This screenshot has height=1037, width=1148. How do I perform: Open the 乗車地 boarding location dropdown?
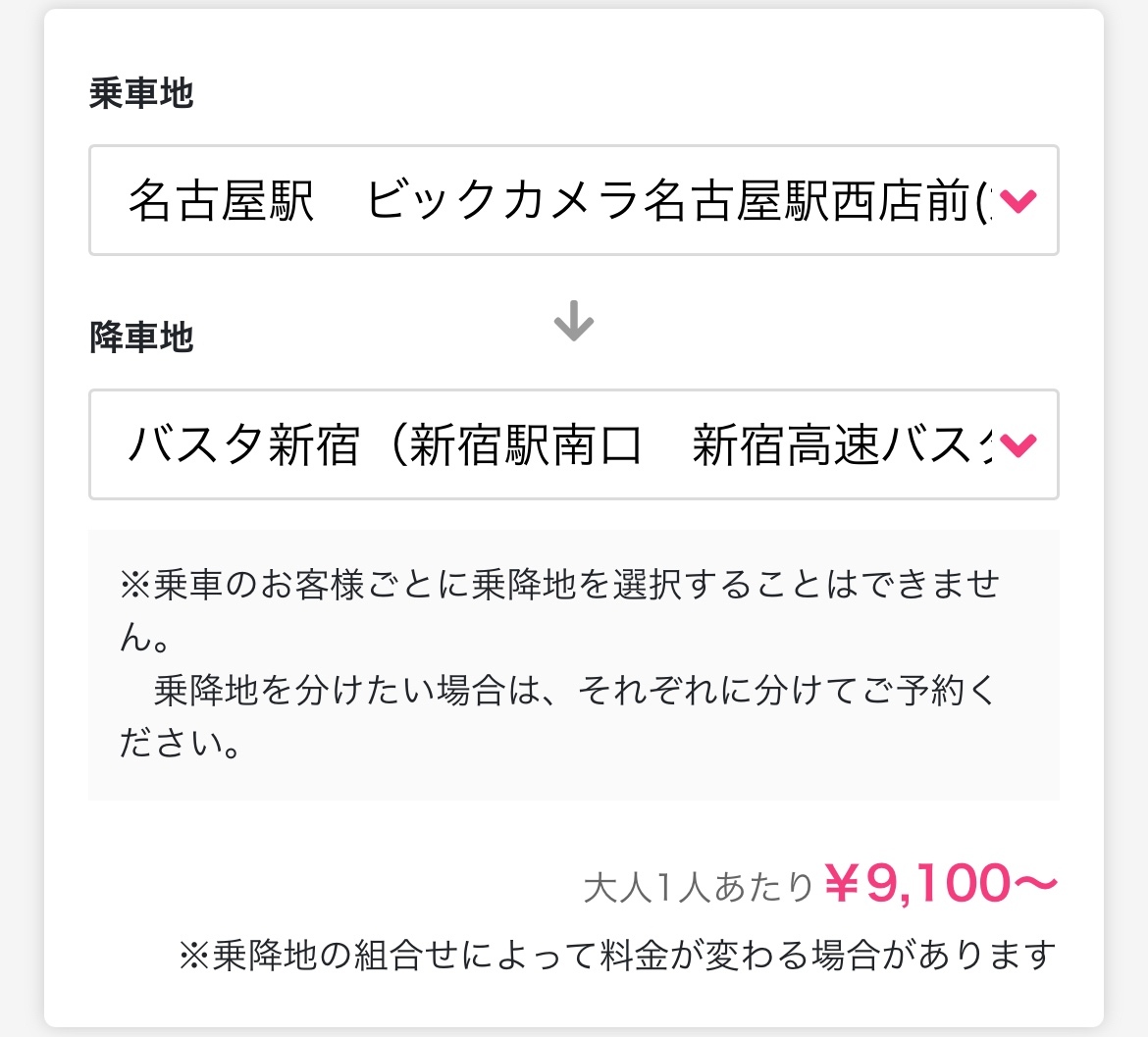coord(573,200)
